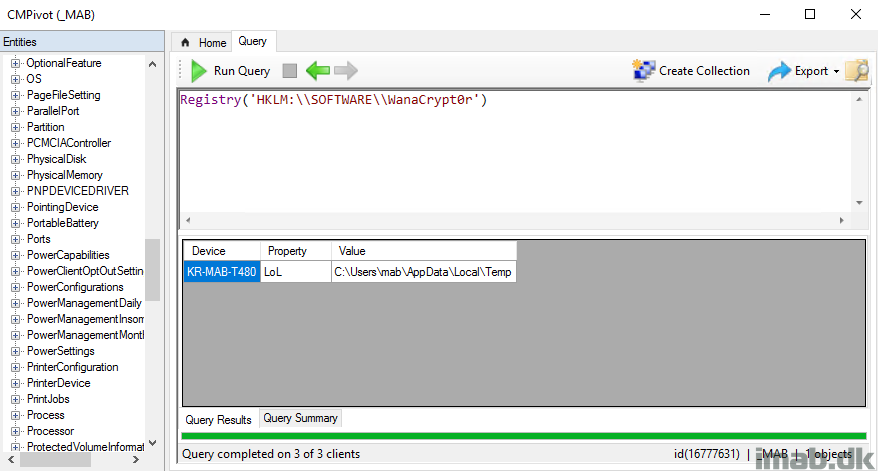The height and width of the screenshot is (471, 878).
Task: Click into the query editor text
Action: click(334, 100)
